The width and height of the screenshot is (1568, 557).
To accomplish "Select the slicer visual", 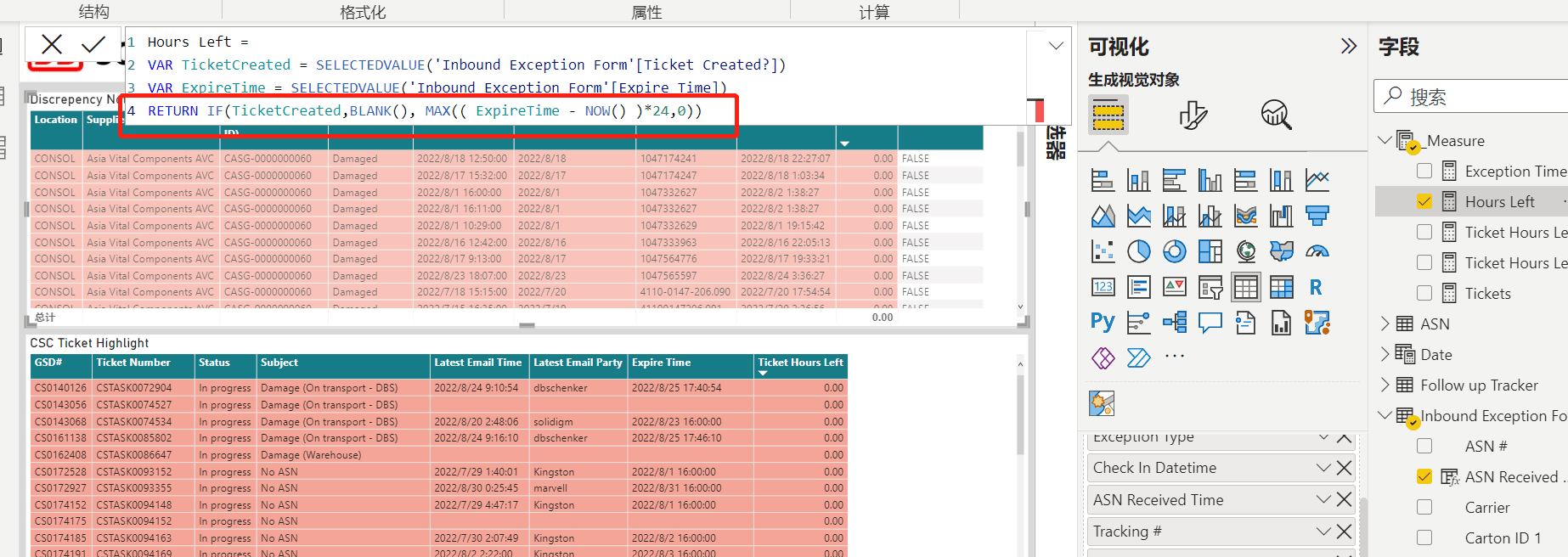I will (x=1210, y=287).
